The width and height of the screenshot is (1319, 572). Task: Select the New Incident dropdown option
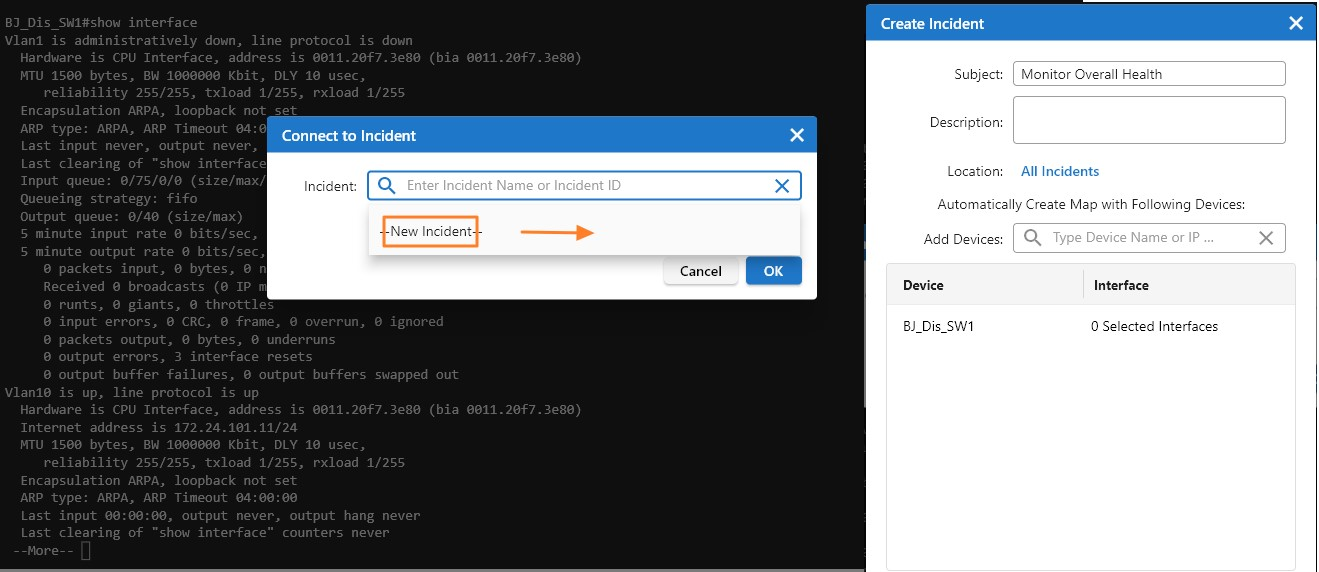click(432, 232)
